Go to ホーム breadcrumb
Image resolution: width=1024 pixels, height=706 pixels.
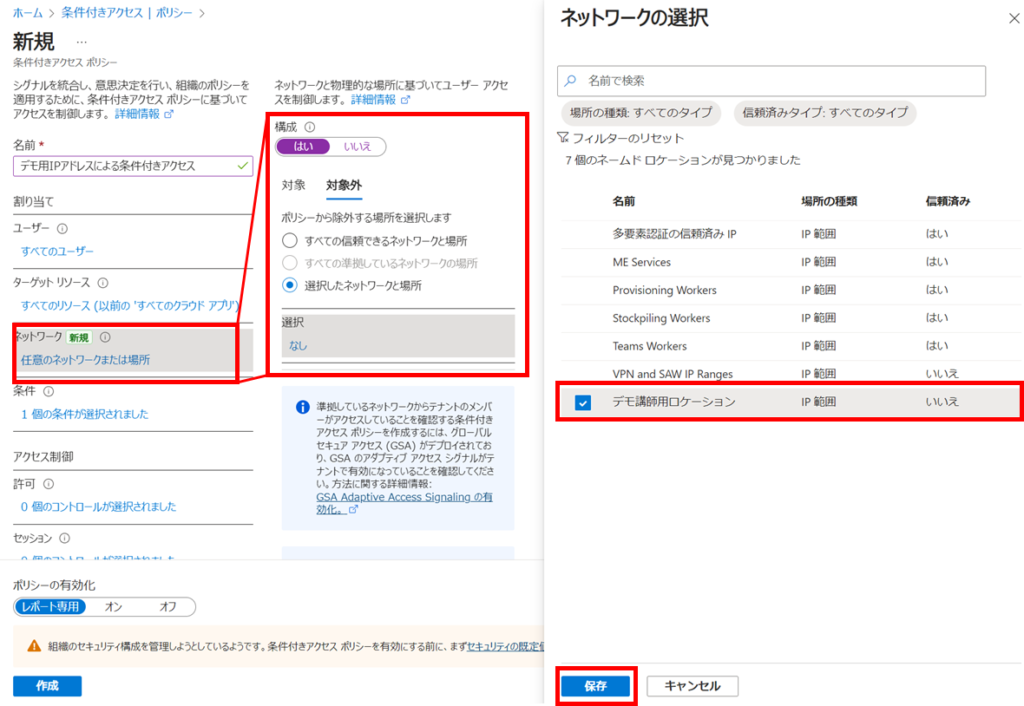[28, 12]
